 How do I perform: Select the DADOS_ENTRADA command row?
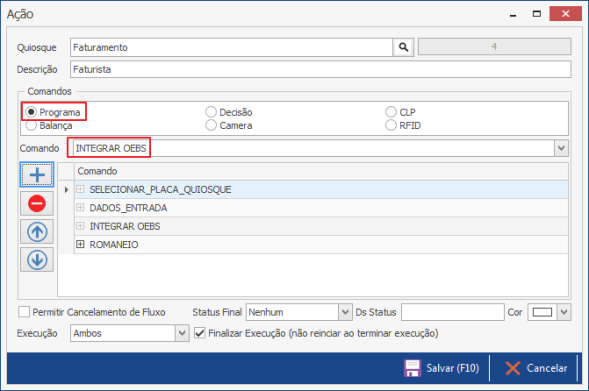[321, 208]
